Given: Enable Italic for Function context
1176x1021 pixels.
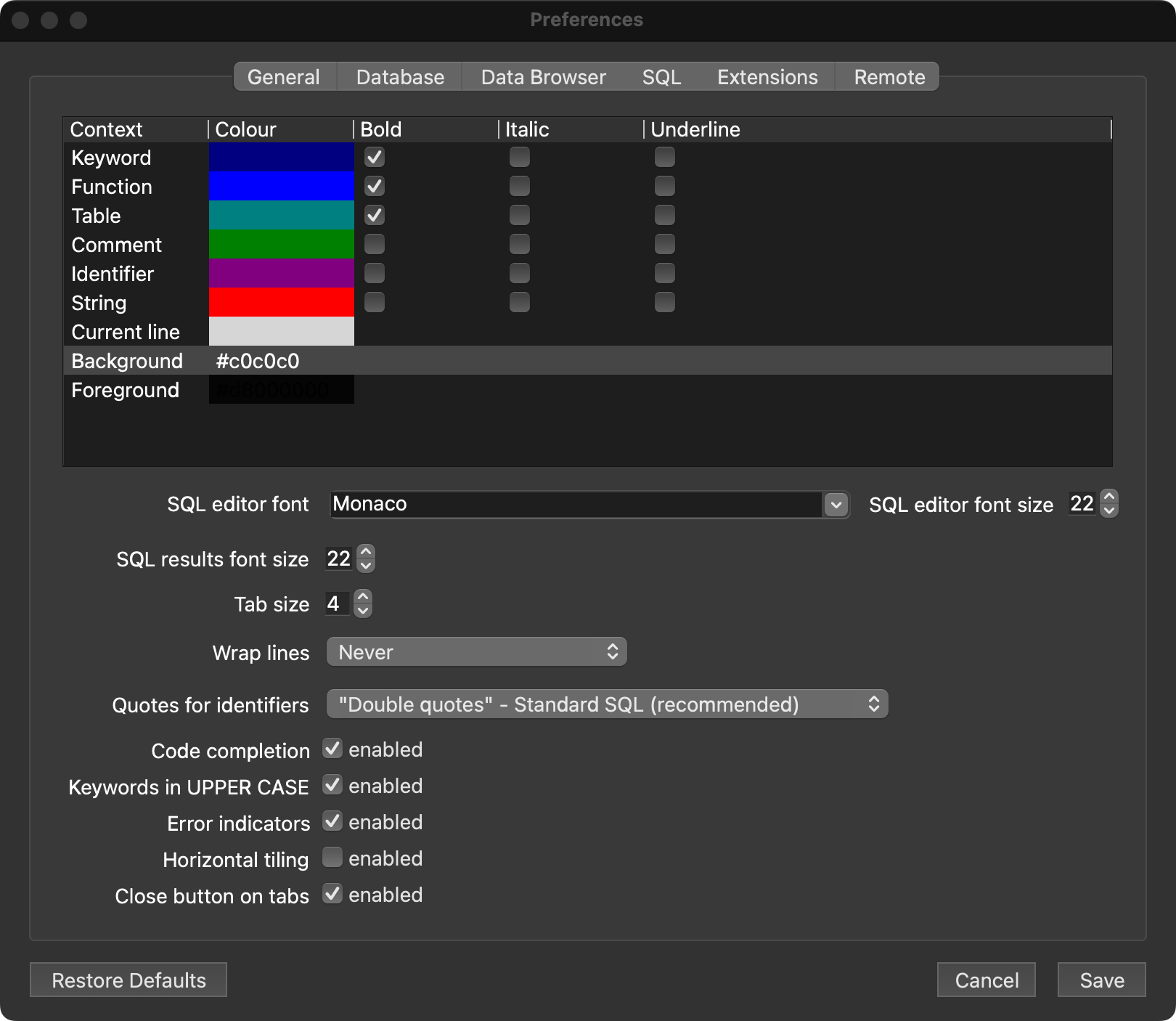Looking at the screenshot, I should 520,187.
